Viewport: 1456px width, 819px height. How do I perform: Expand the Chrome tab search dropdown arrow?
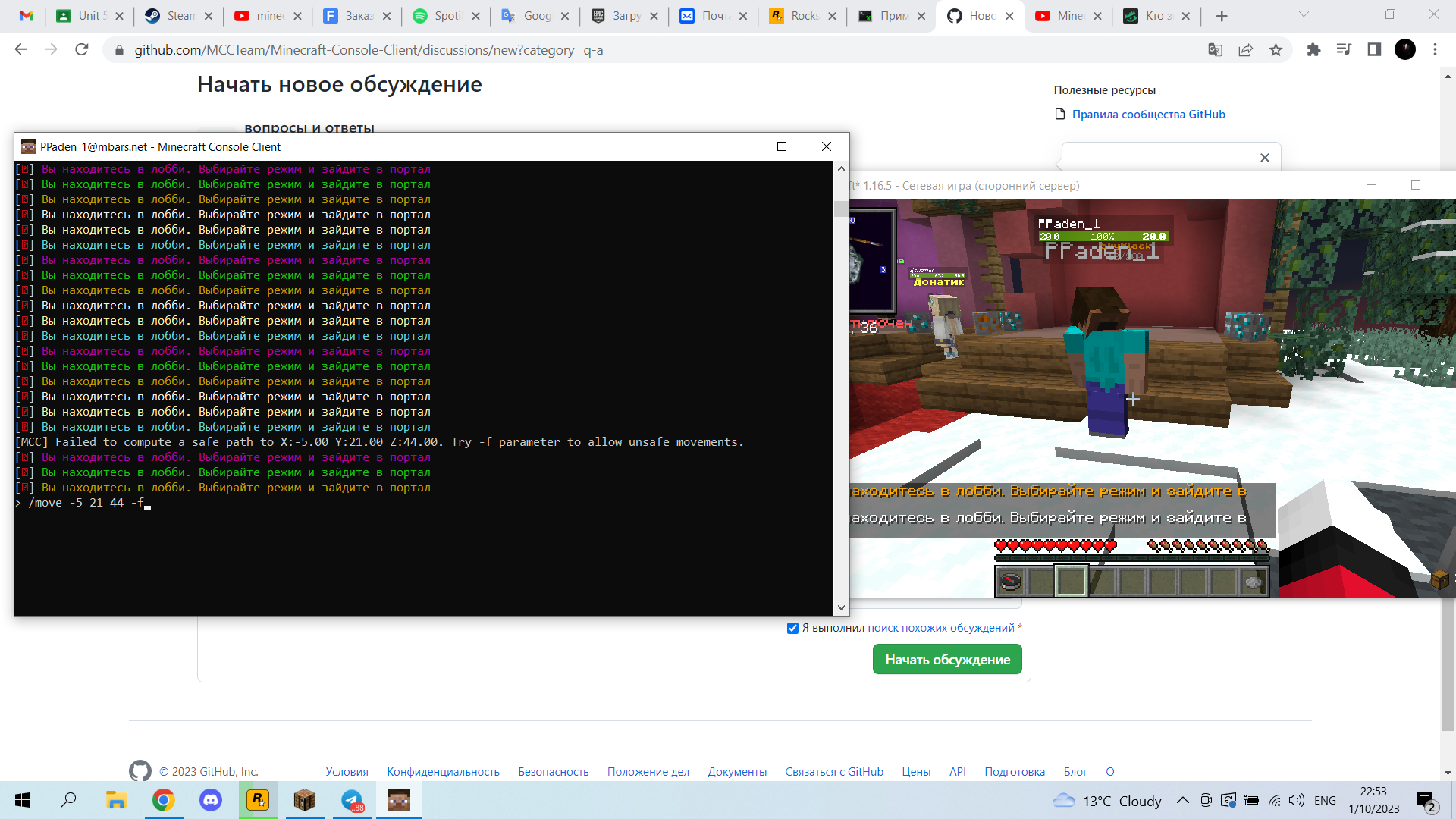[1304, 14]
